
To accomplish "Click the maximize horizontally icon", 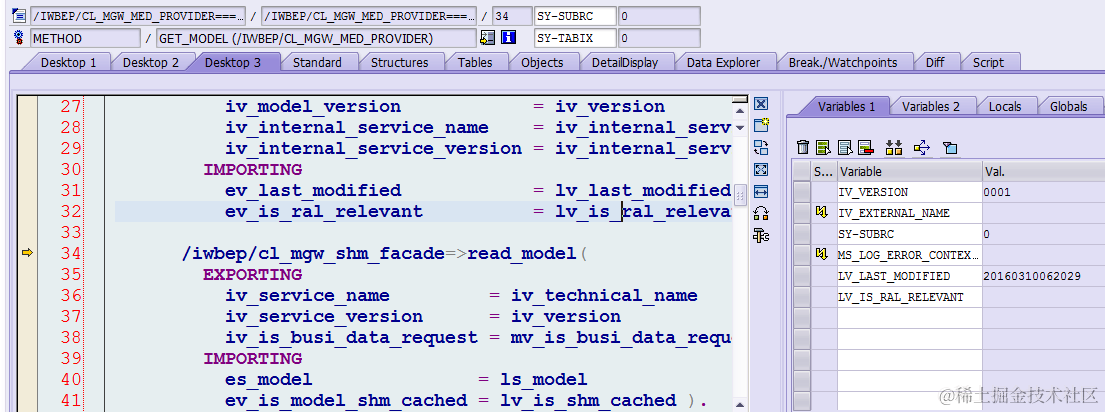I will coord(760,192).
